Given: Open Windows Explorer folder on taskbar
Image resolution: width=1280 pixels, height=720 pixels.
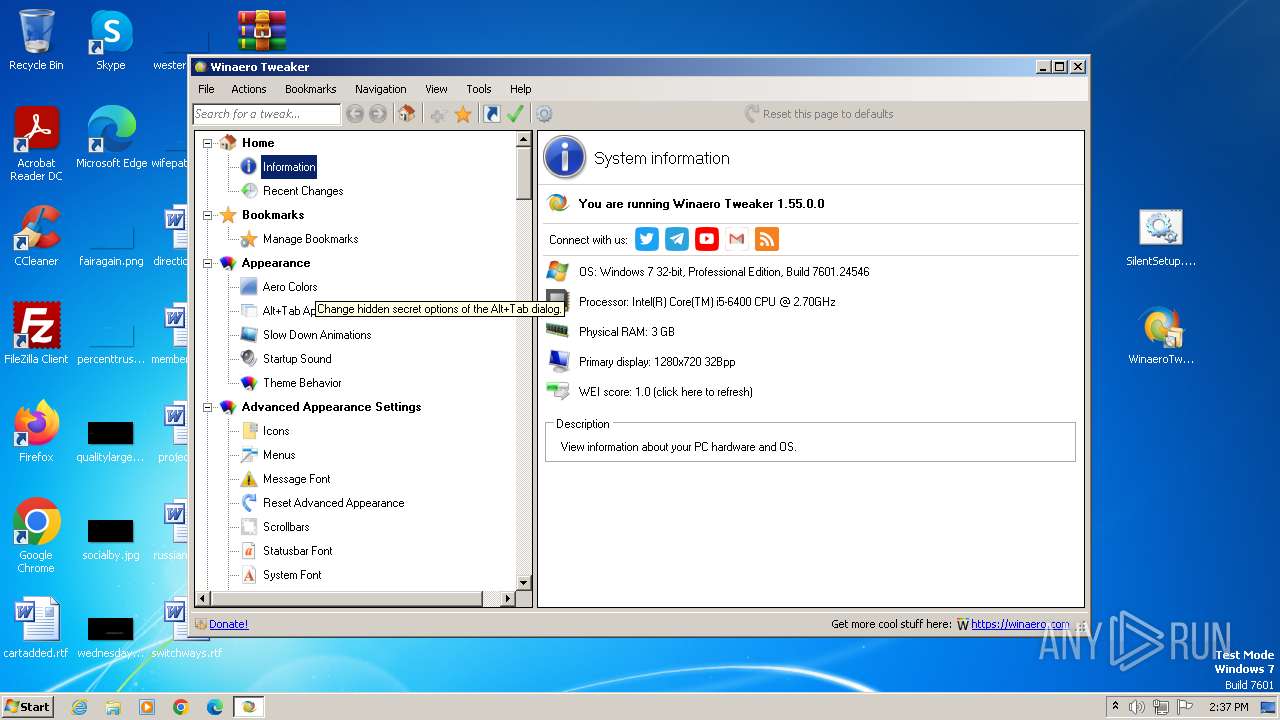Looking at the screenshot, I should tap(113, 707).
